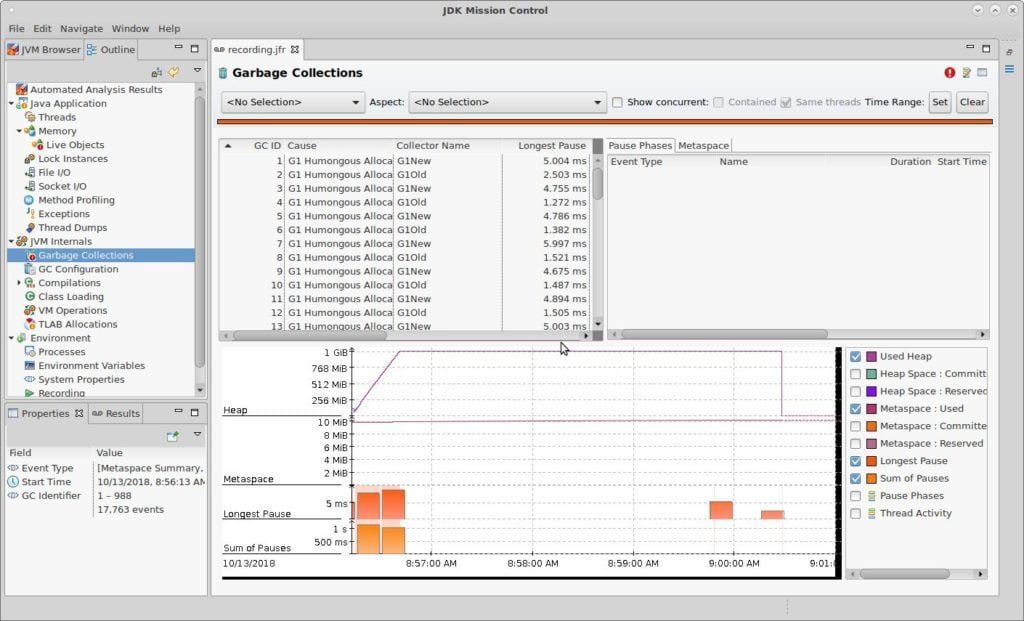This screenshot has width=1024, height=621.
Task: Collapse the Memory tree node
Action: [19, 131]
